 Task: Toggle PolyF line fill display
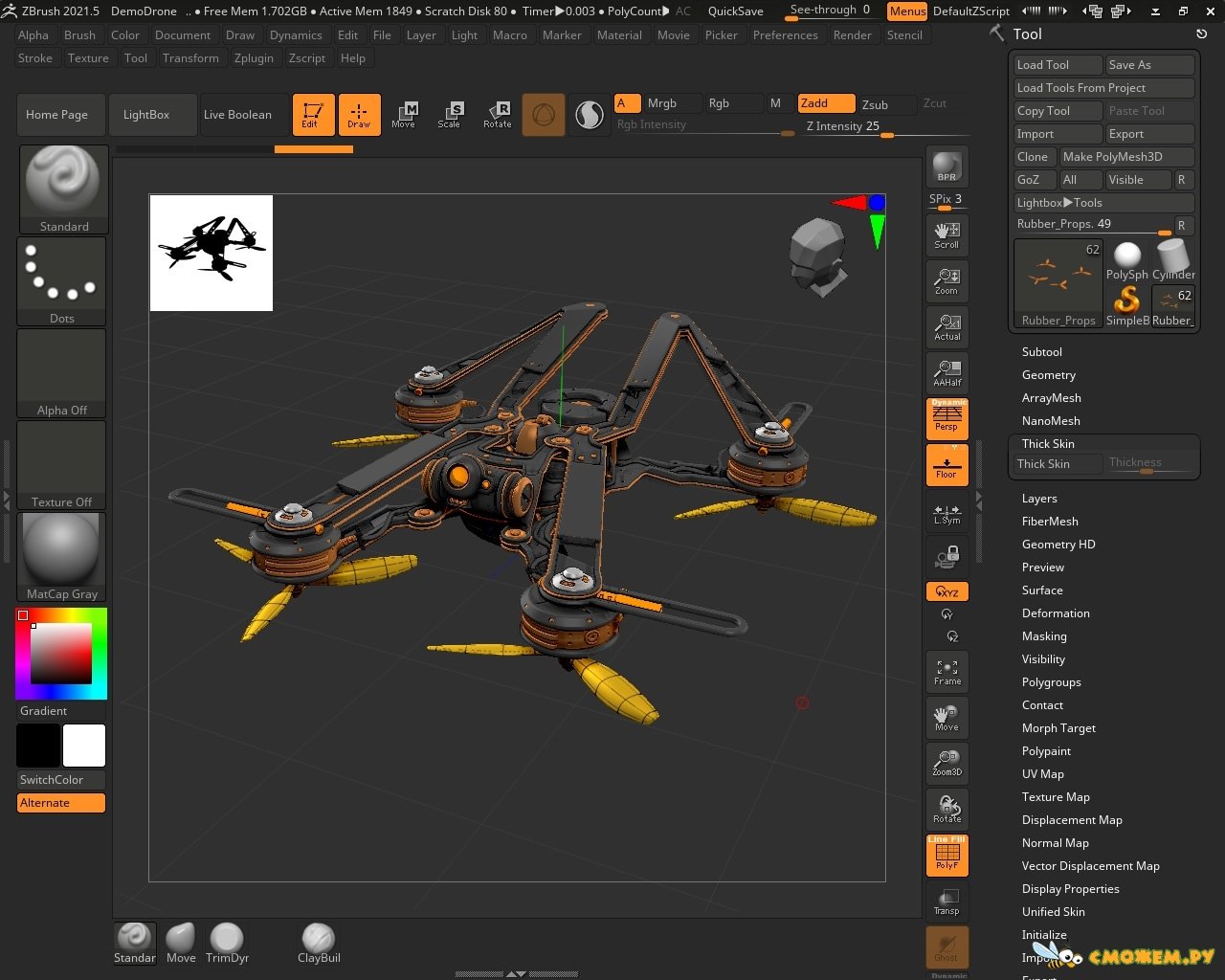pyautogui.click(x=947, y=855)
